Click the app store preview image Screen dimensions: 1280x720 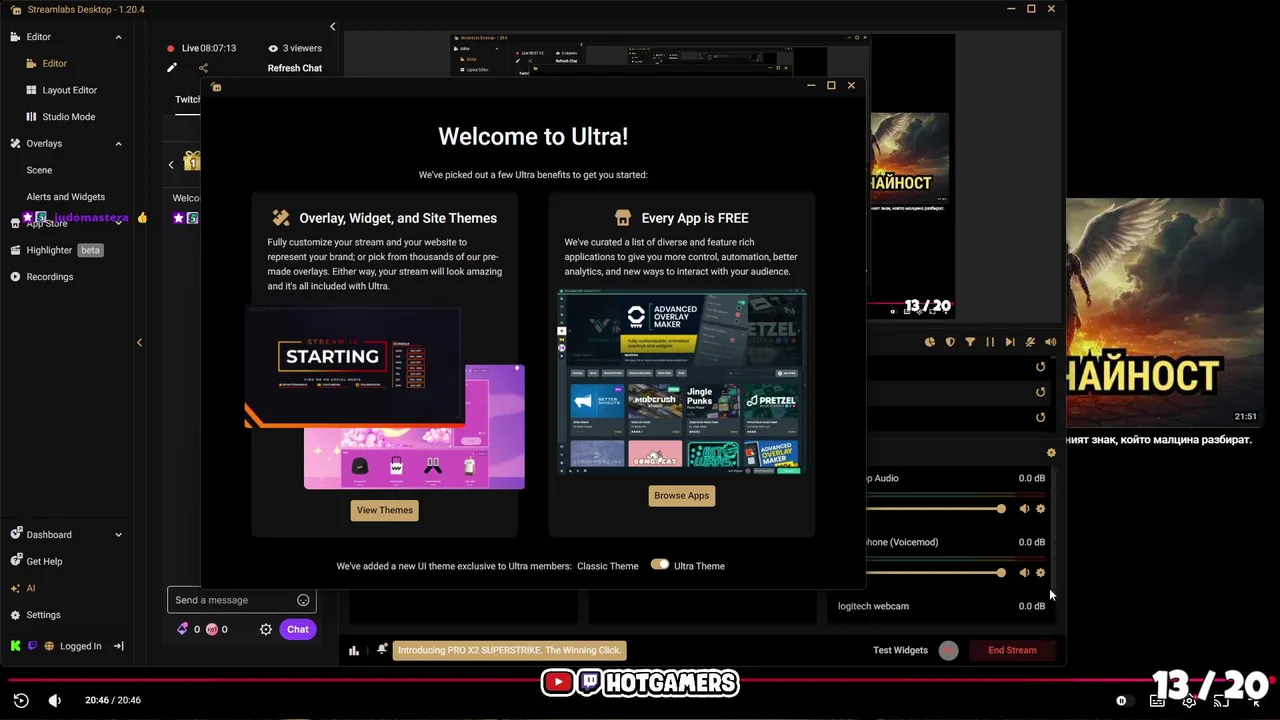point(682,381)
